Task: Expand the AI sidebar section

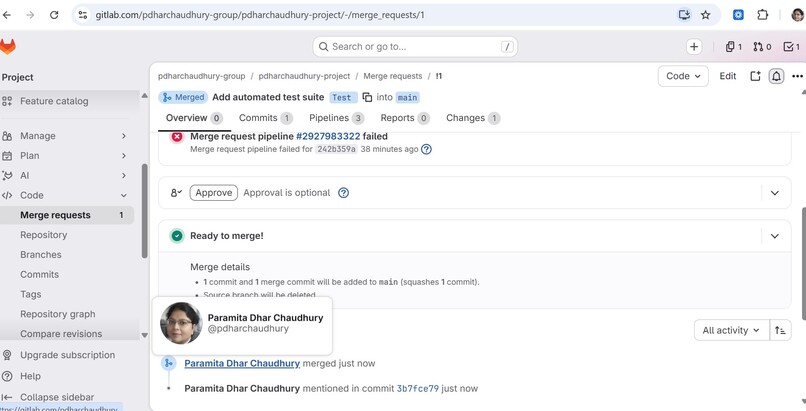Action: (x=69, y=176)
